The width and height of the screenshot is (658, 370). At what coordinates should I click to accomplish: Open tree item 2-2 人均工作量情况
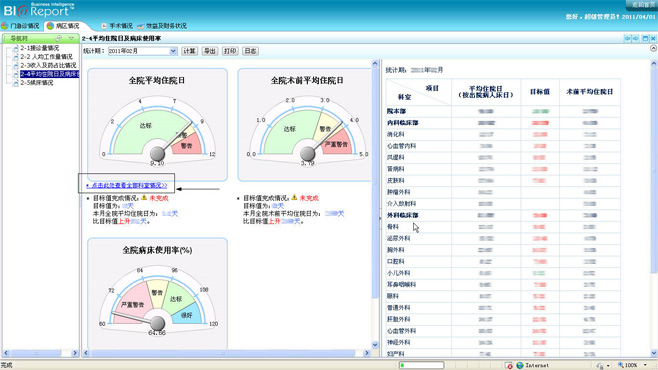[x=46, y=57]
